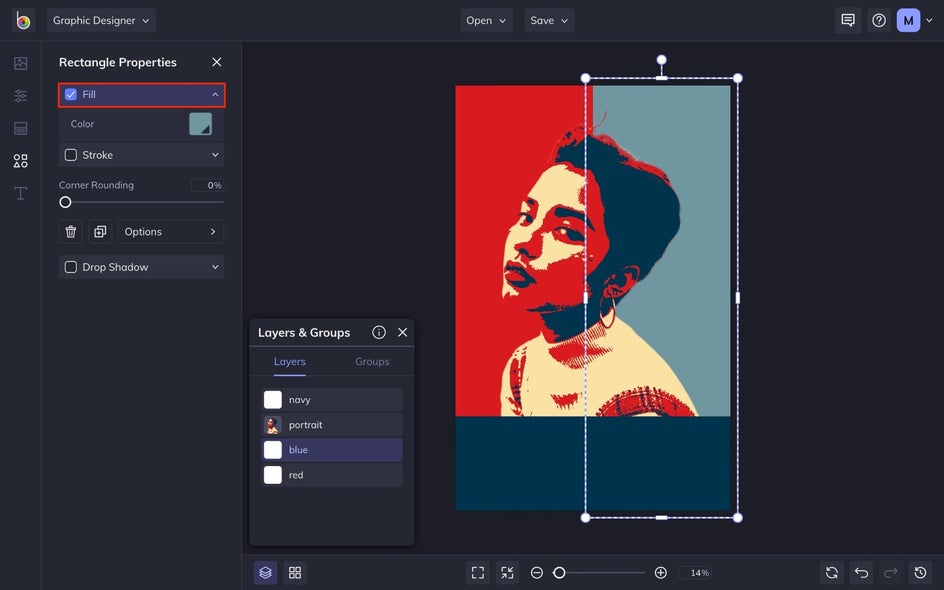
Task: Switch to the Groups tab
Action: pyautogui.click(x=372, y=362)
